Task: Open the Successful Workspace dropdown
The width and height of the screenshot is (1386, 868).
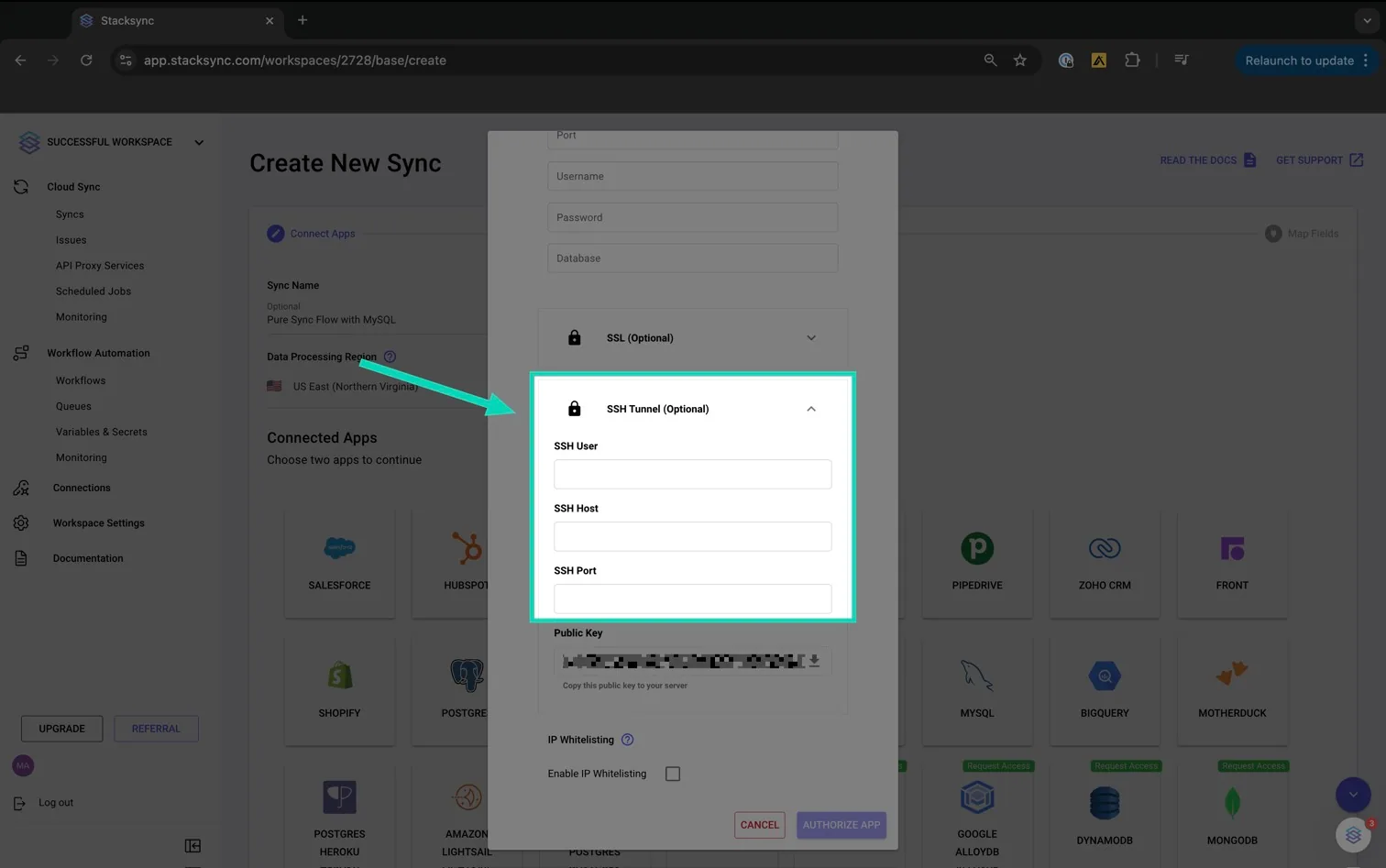Action: pos(199,142)
